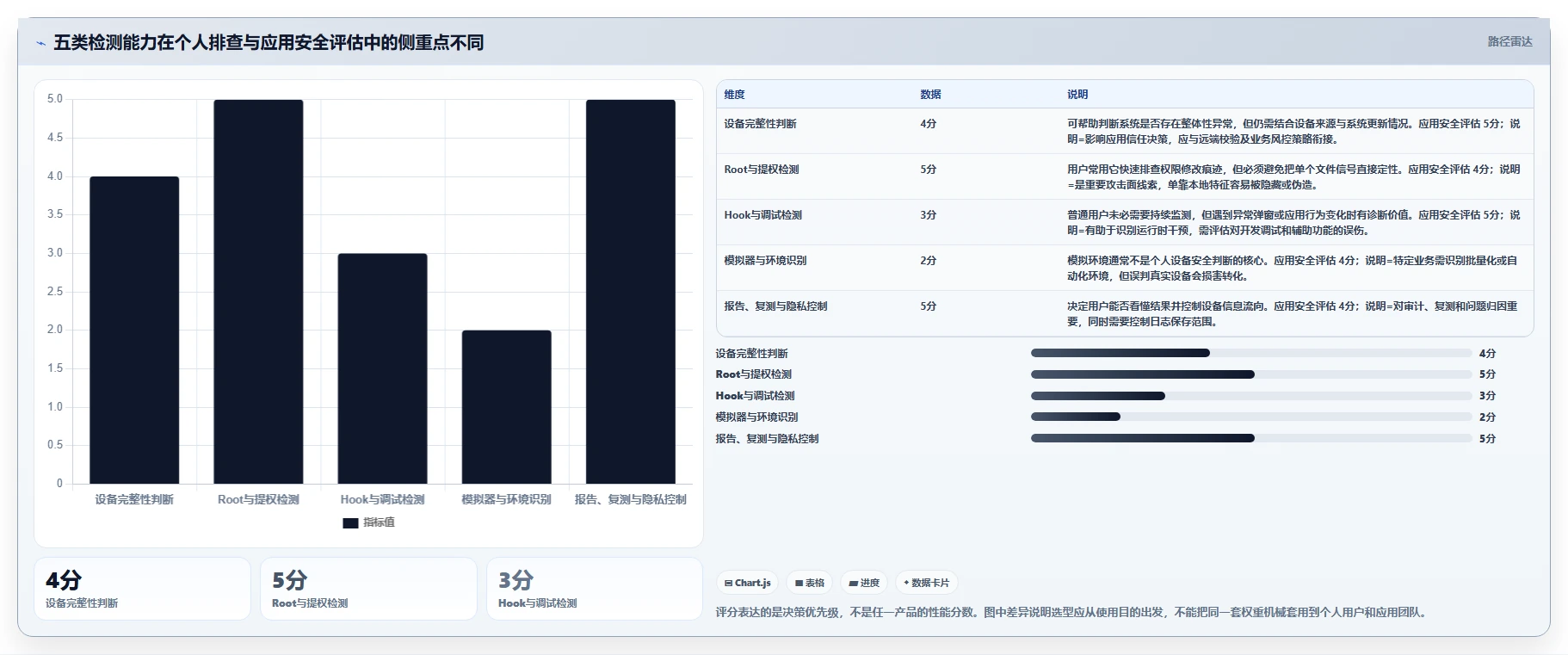Viewport: 1568px width, 655px height.
Task: Click the 4分 value beside 设备完整性判断 progress bar
Action: pos(1487,354)
